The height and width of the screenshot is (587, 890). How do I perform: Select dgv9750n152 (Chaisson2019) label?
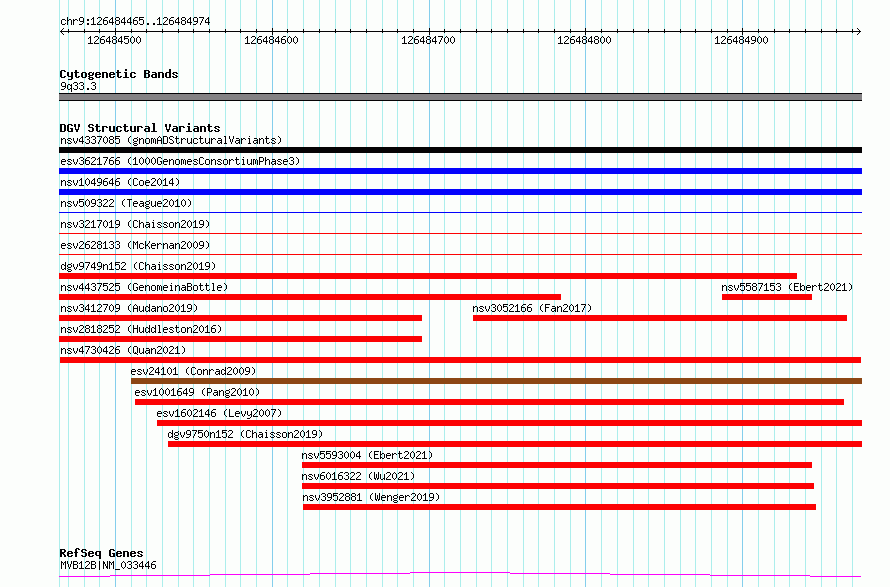245,434
